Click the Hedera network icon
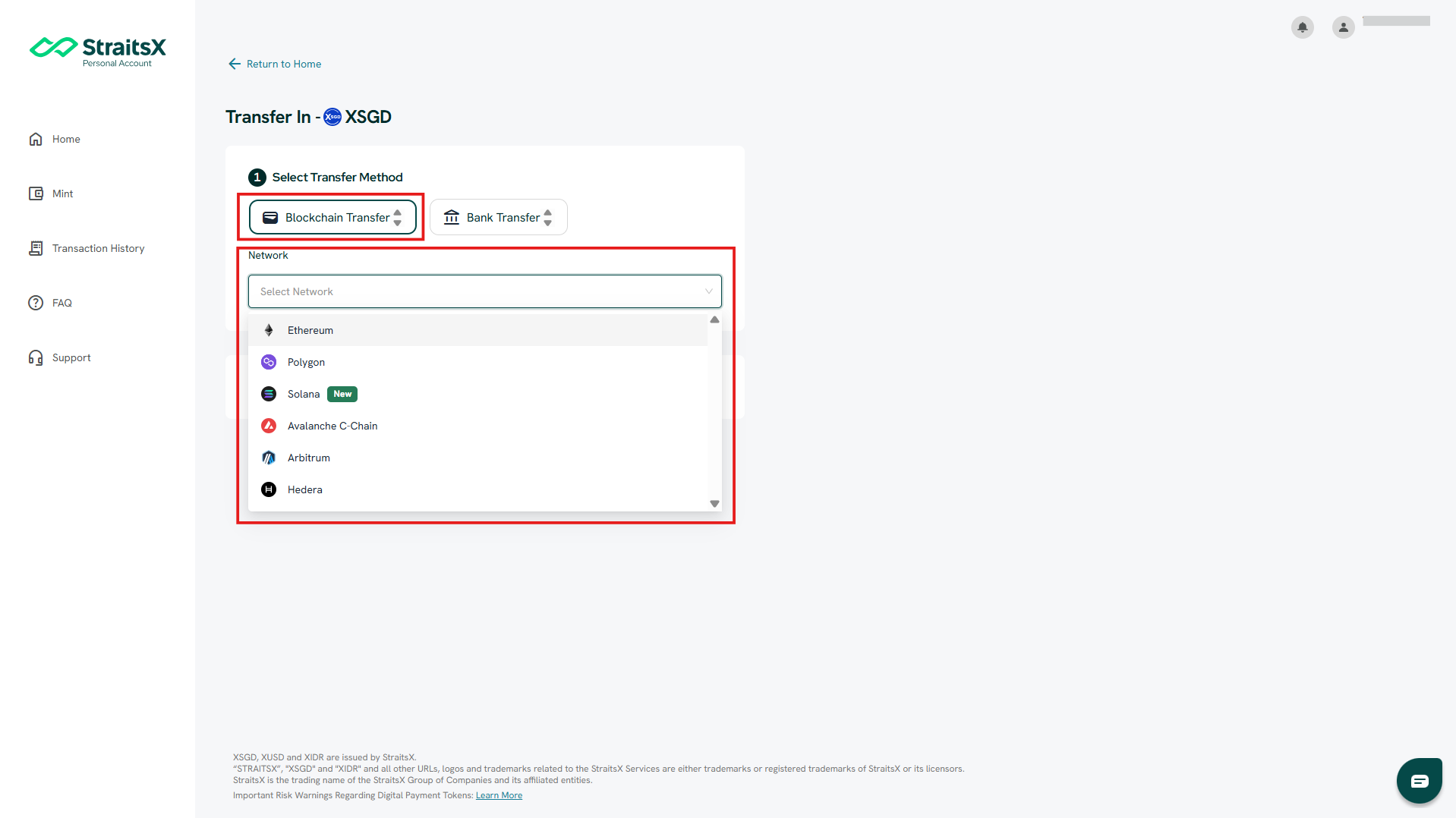Screen dimensions: 1456x818 point(269,489)
